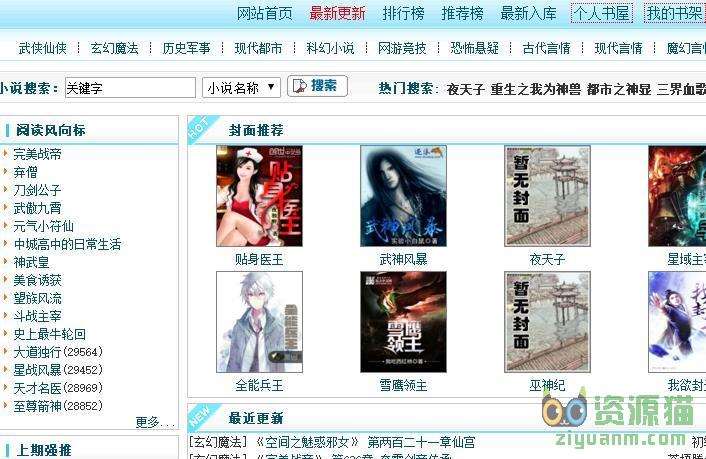Viewport: 706px width, 459px height.
Task: Open 武神风暴 cover thumbnail
Action: click(403, 196)
